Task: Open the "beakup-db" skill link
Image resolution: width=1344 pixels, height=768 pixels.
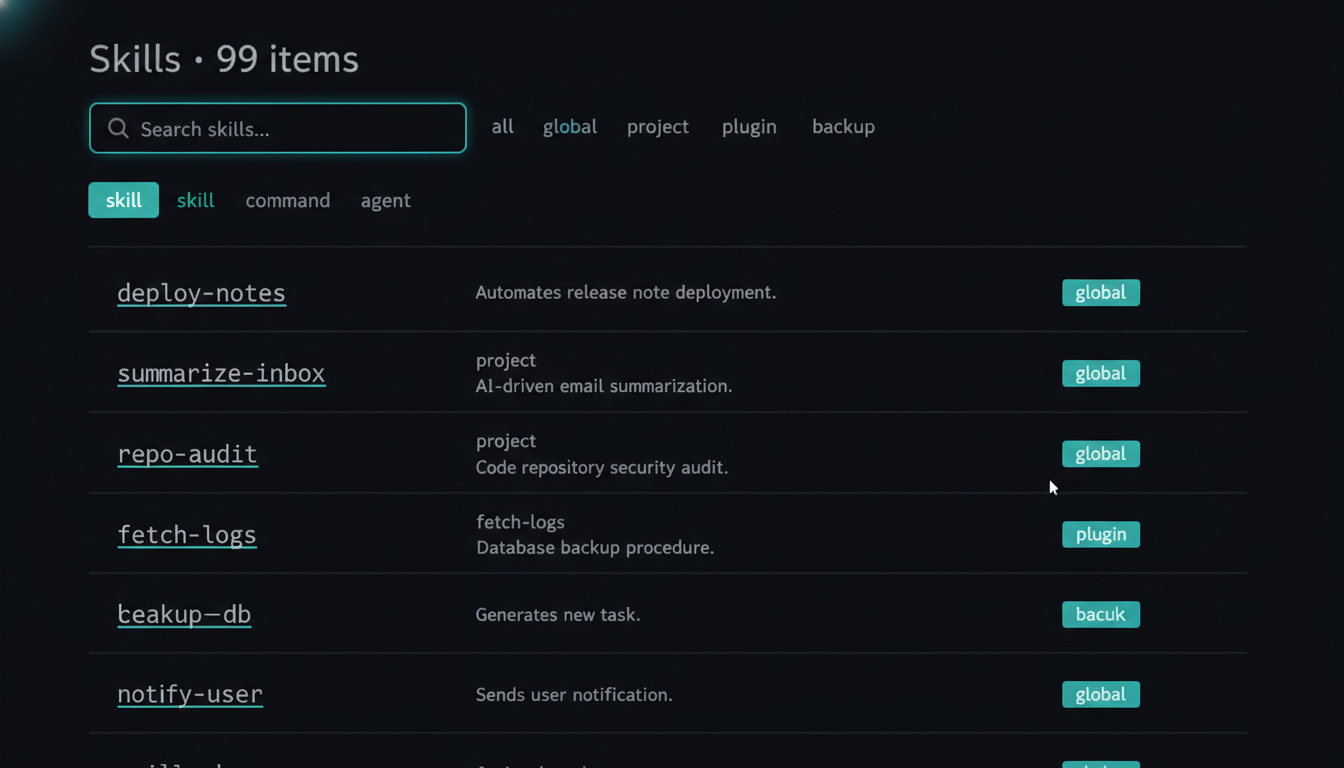Action: [184, 614]
